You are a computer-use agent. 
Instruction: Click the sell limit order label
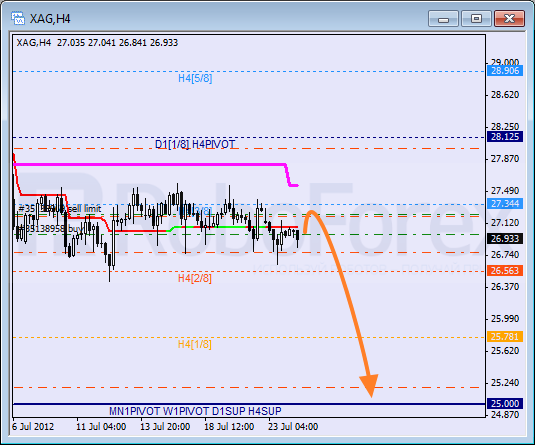pyautogui.click(x=60, y=209)
